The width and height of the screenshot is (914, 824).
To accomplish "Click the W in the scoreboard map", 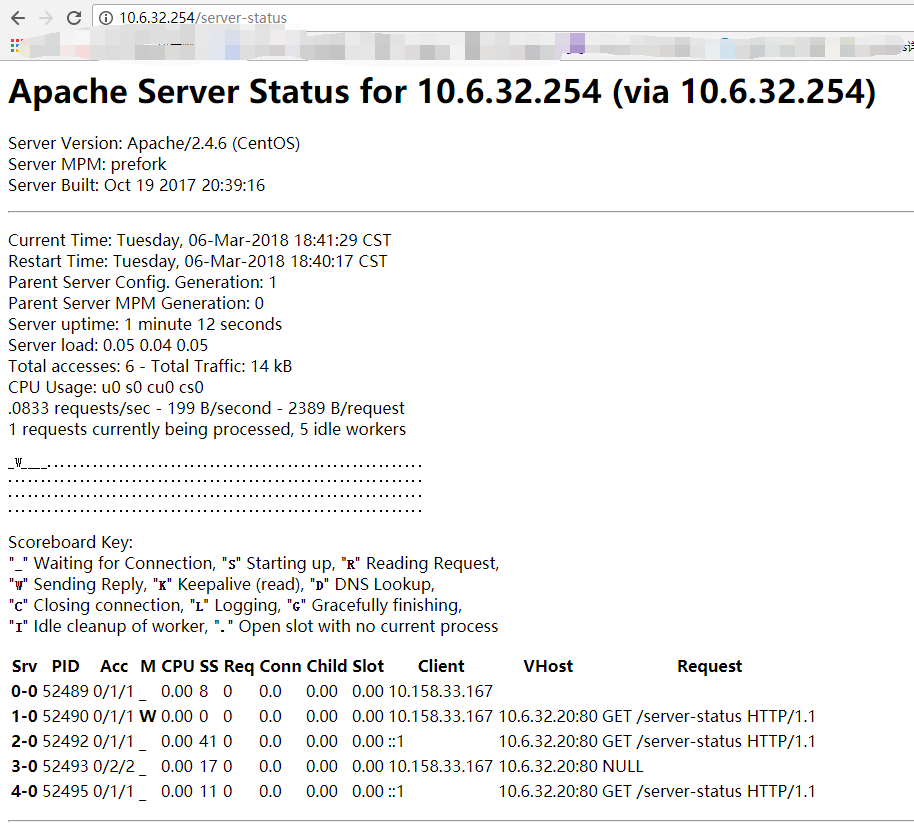I will [x=19, y=463].
